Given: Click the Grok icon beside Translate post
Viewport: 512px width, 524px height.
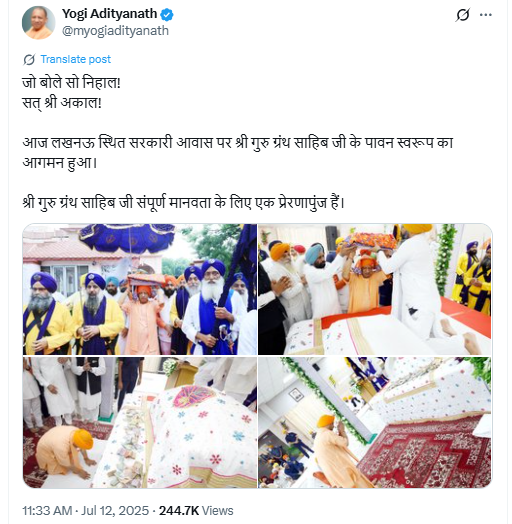Looking at the screenshot, I should pos(29,59).
